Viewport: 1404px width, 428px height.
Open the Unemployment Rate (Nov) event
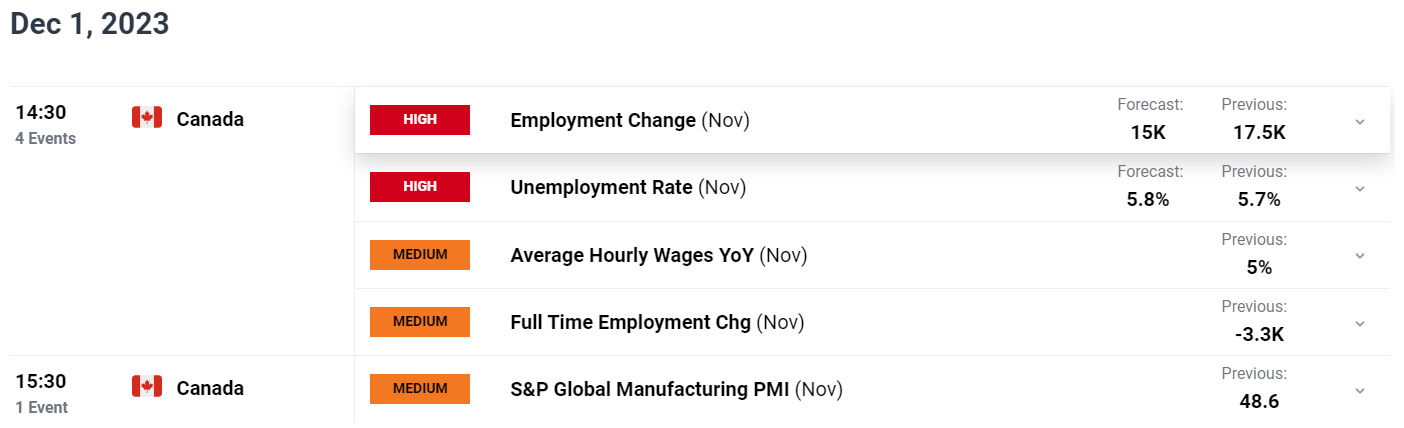[x=628, y=187]
